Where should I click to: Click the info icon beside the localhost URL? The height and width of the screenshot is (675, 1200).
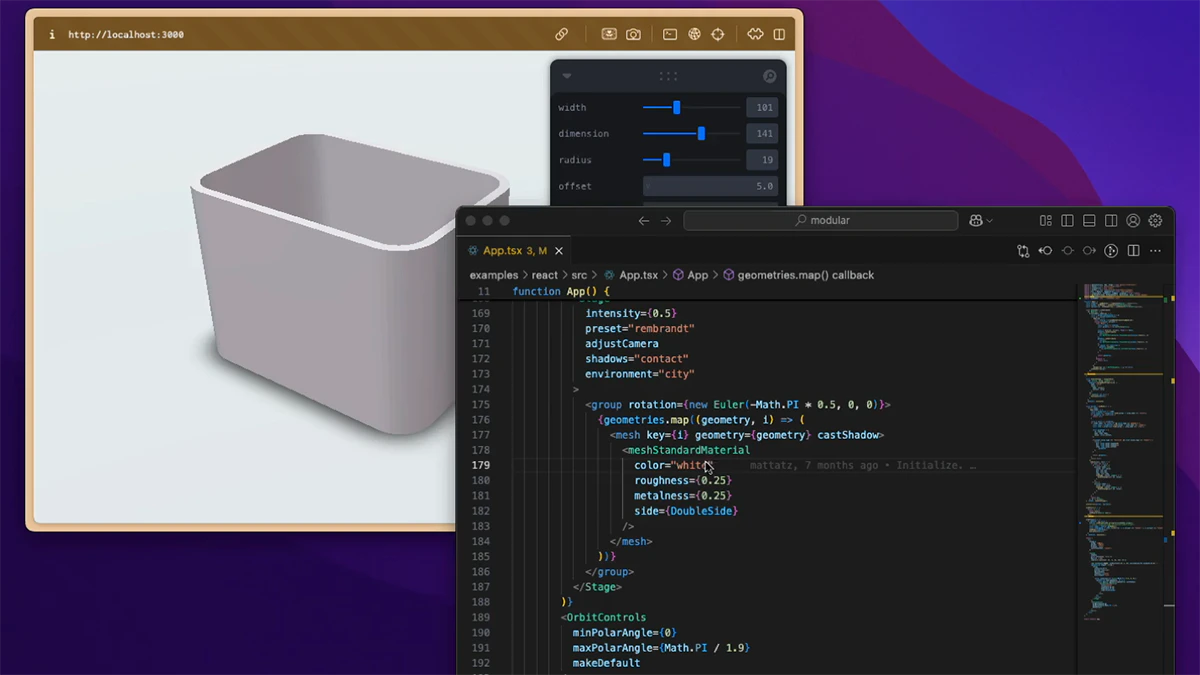[52, 34]
